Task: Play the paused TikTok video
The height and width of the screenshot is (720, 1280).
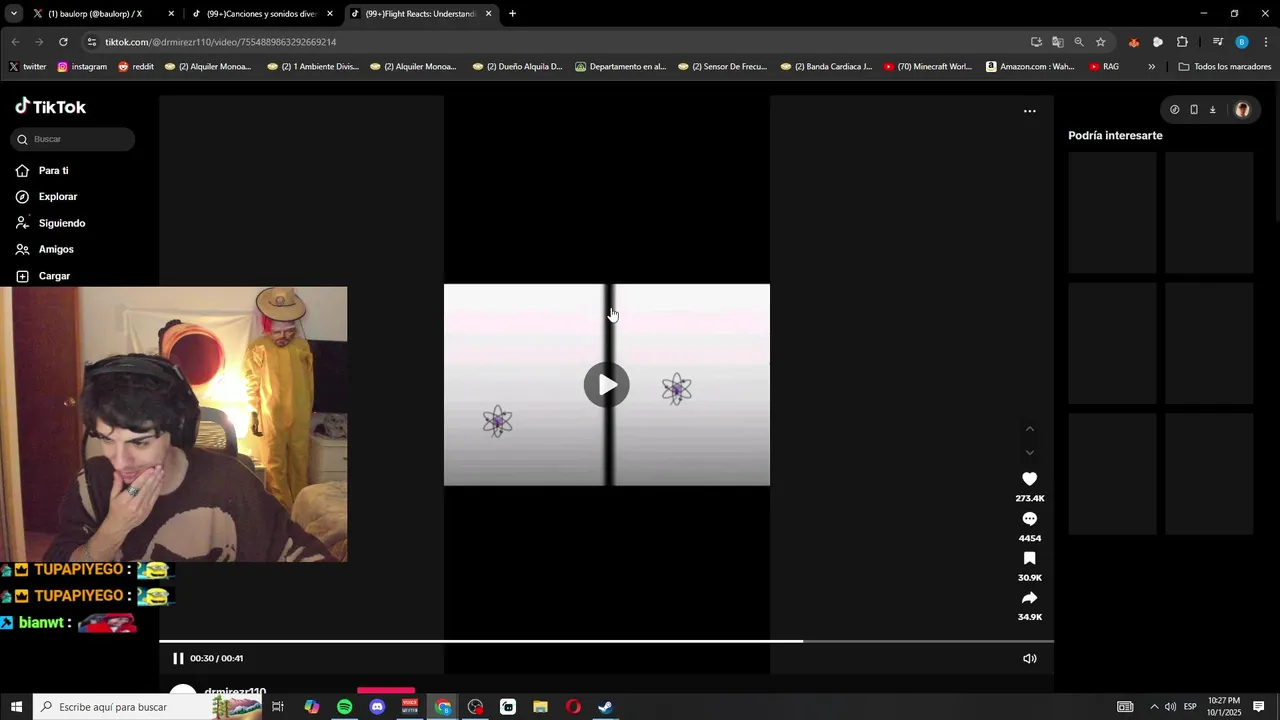Action: 607,385
